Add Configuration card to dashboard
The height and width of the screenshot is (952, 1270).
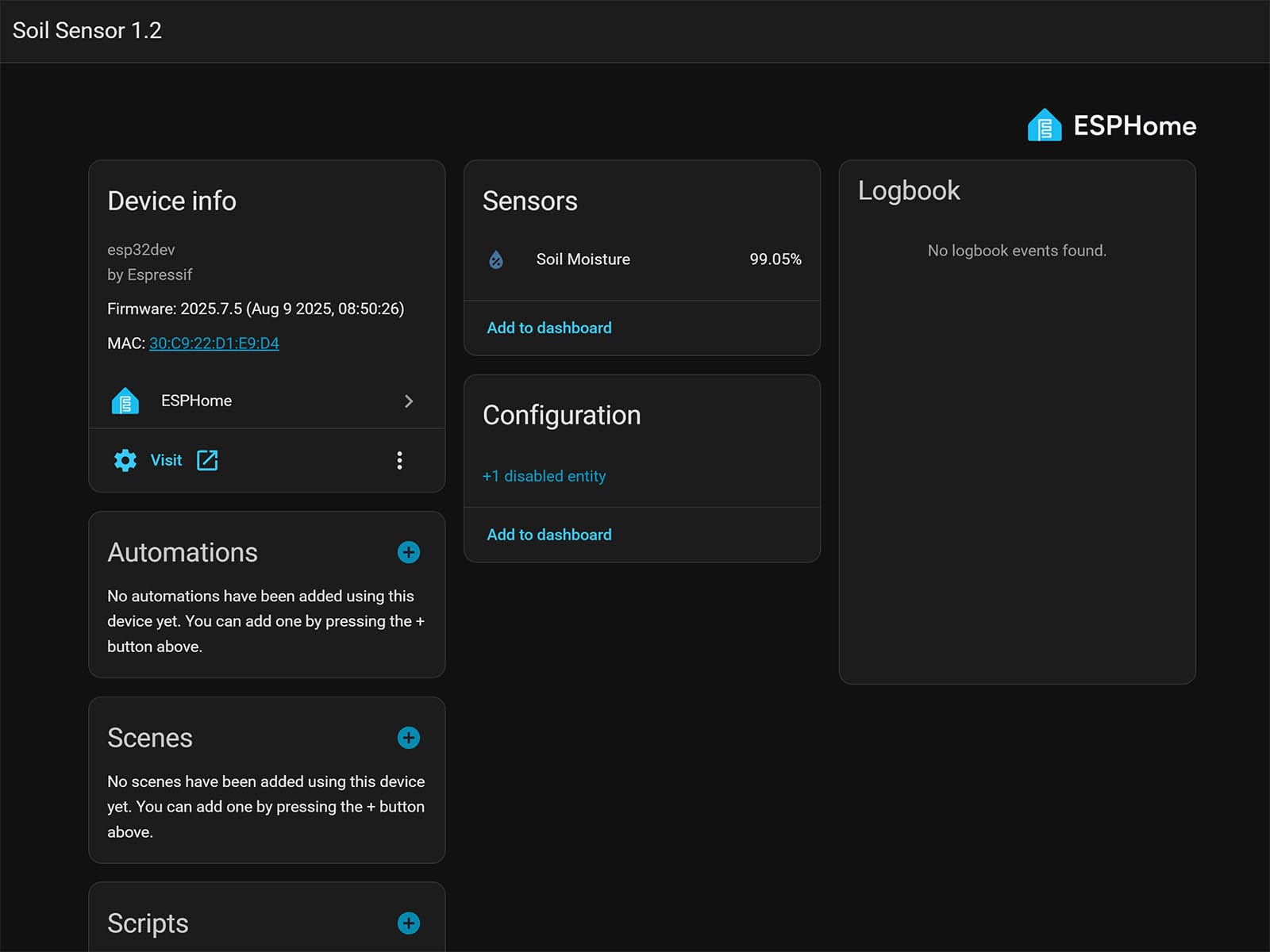pos(549,535)
